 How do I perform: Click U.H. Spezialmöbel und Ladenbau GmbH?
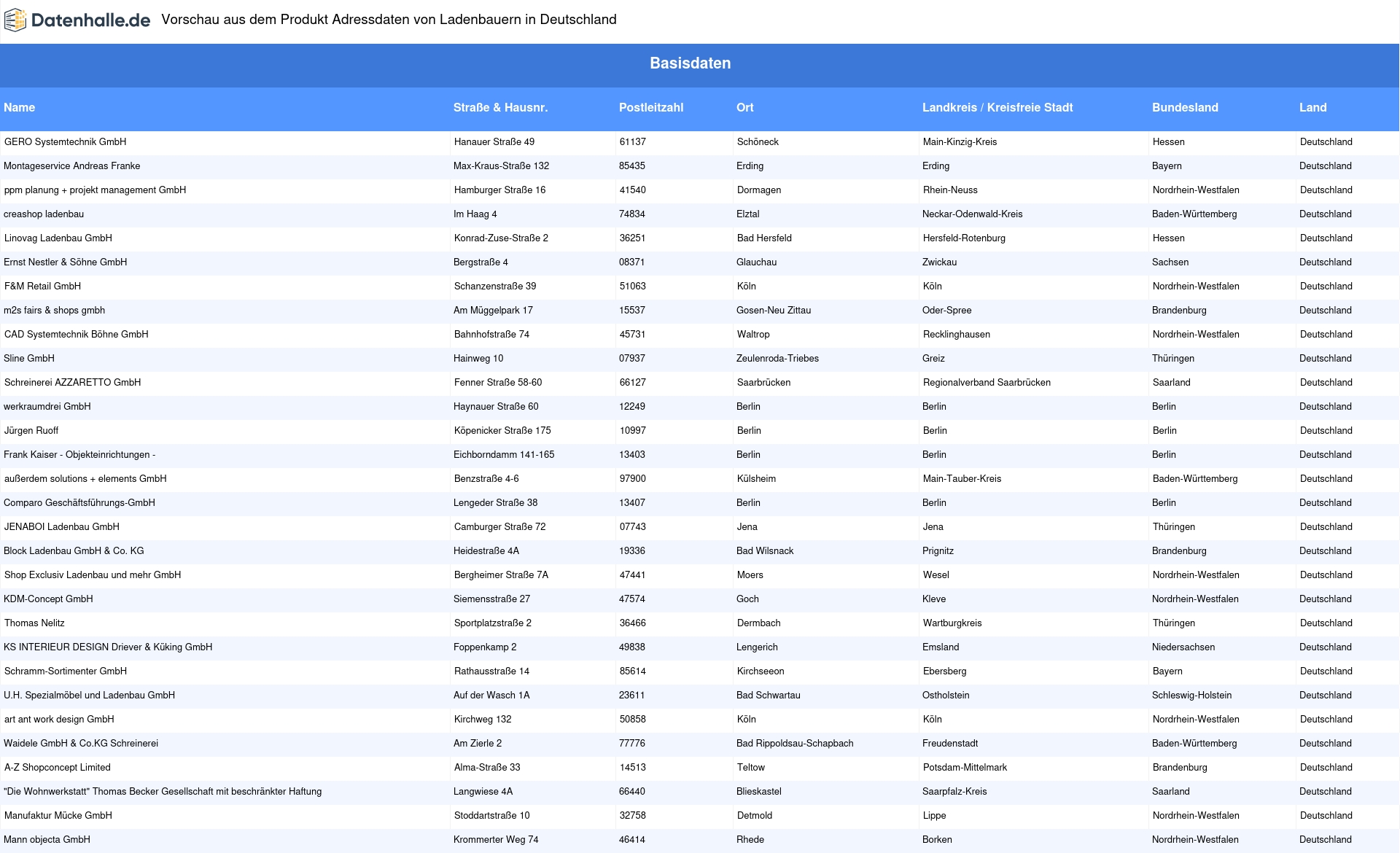pos(90,695)
